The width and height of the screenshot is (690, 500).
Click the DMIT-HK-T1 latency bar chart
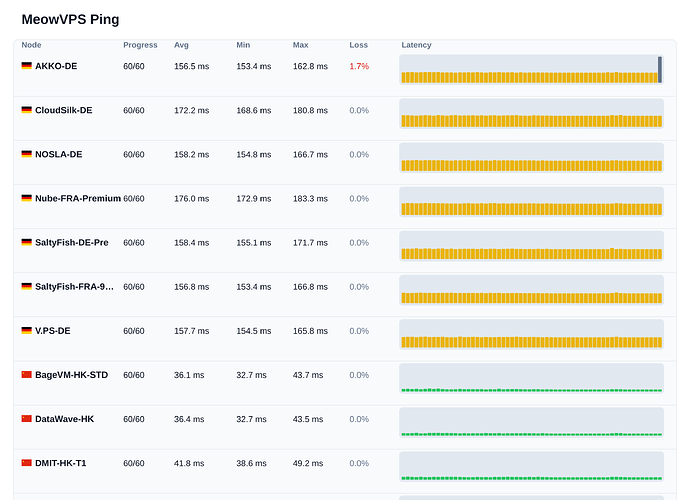coord(532,466)
